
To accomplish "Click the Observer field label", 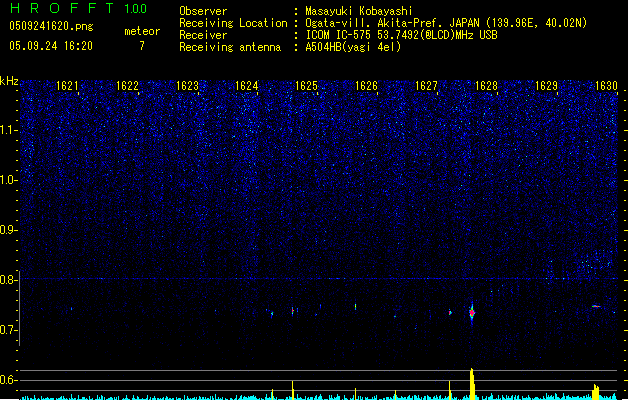I will point(203,11).
